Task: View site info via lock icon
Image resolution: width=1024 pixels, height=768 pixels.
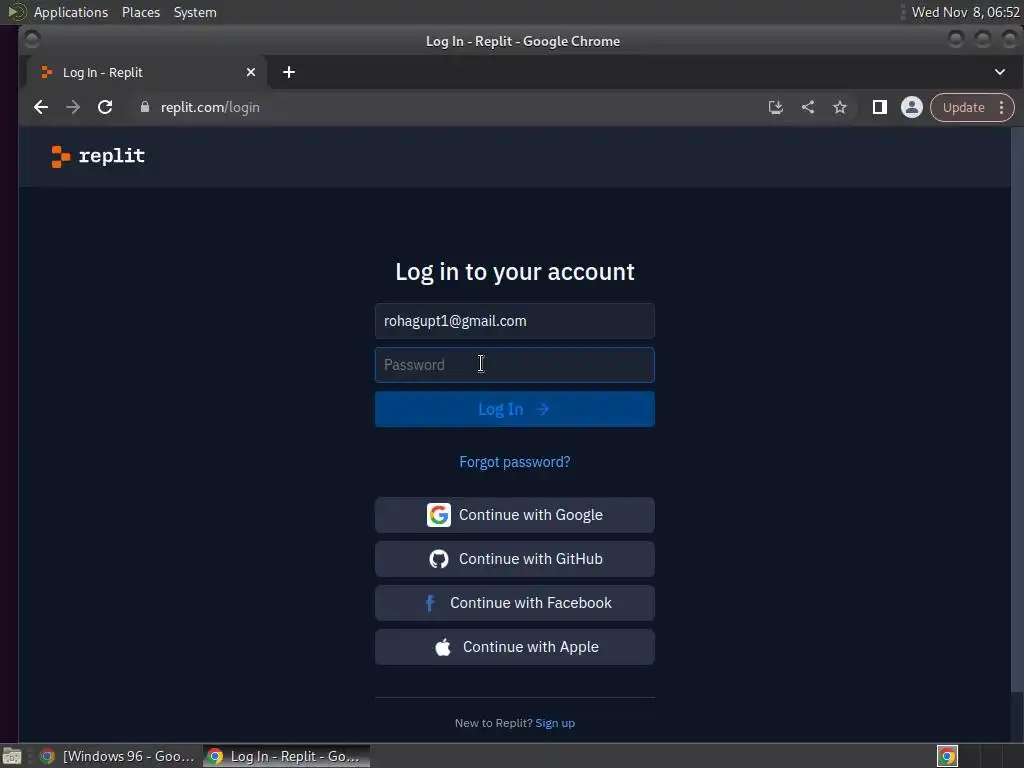Action: coord(145,107)
